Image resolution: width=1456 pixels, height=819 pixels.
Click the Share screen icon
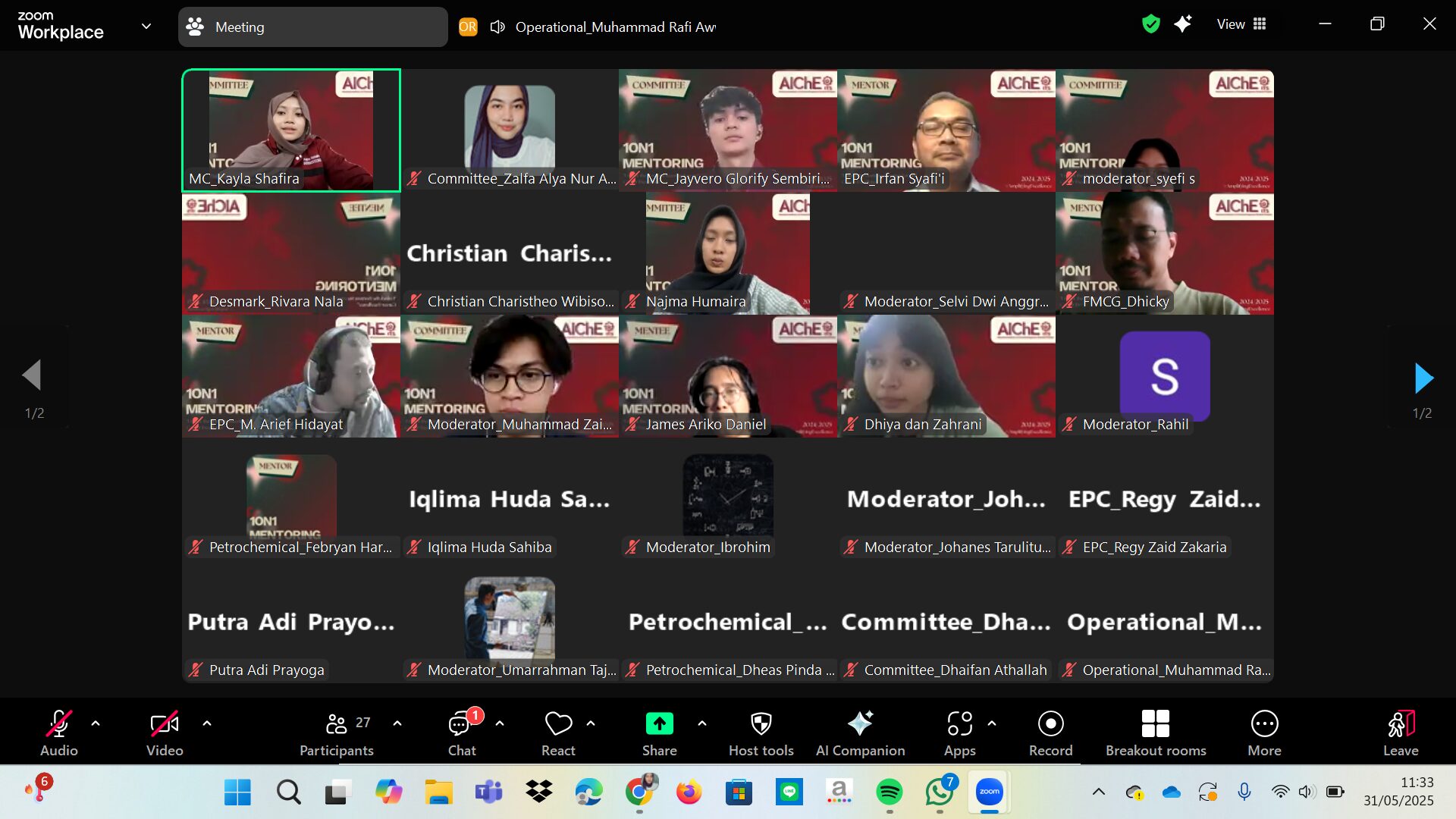coord(659,724)
